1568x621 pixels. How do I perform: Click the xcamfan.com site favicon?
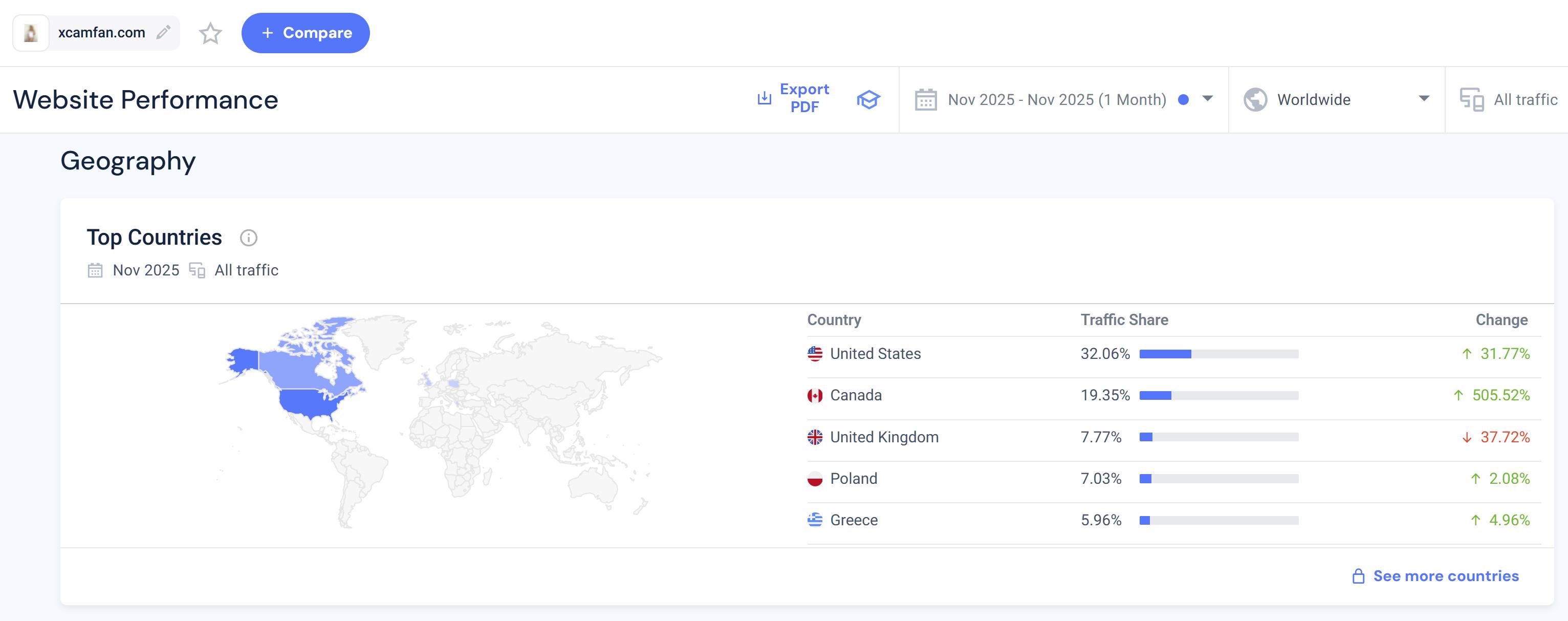[x=30, y=33]
